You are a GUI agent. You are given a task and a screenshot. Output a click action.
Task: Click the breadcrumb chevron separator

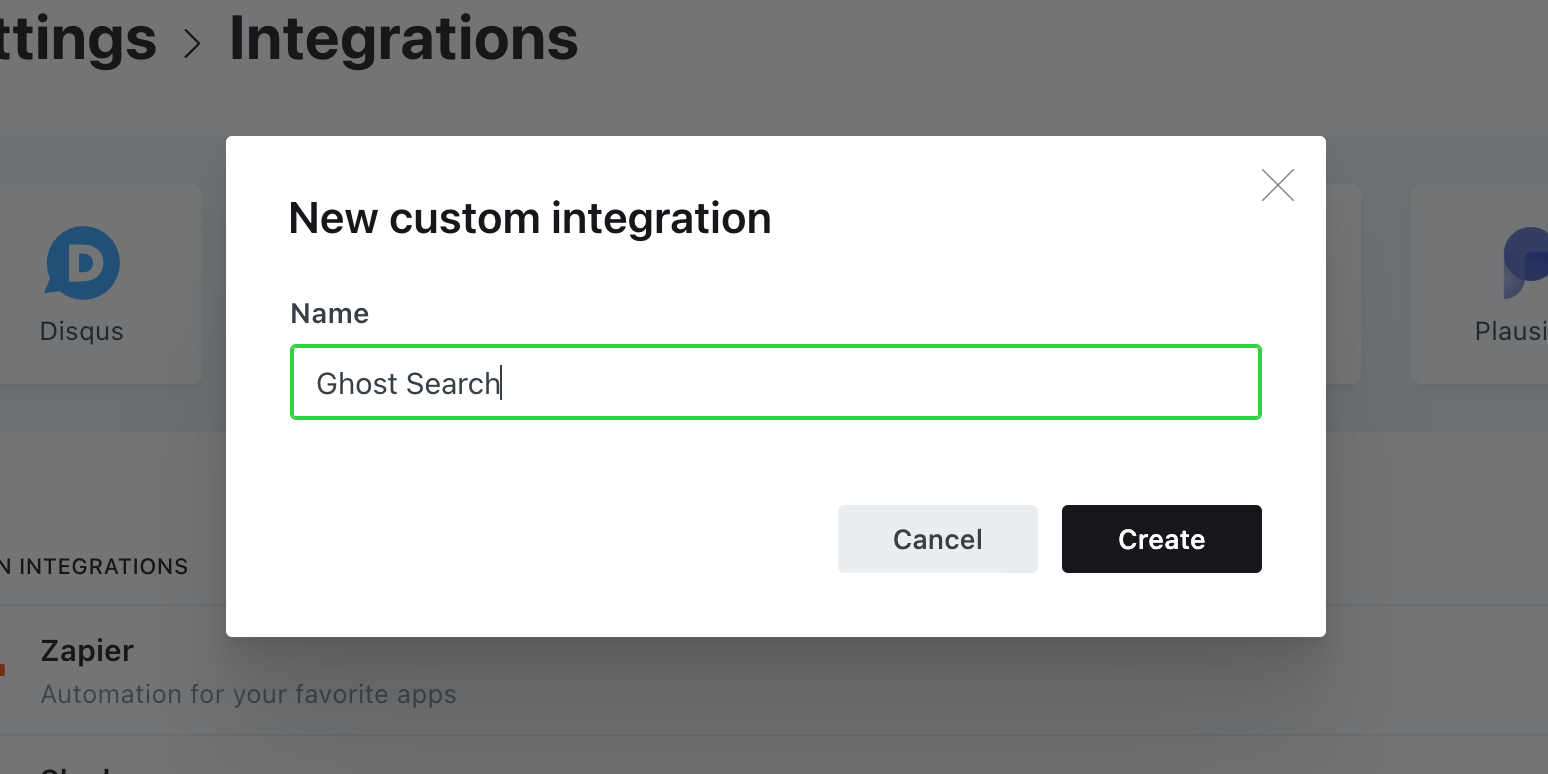click(x=192, y=43)
